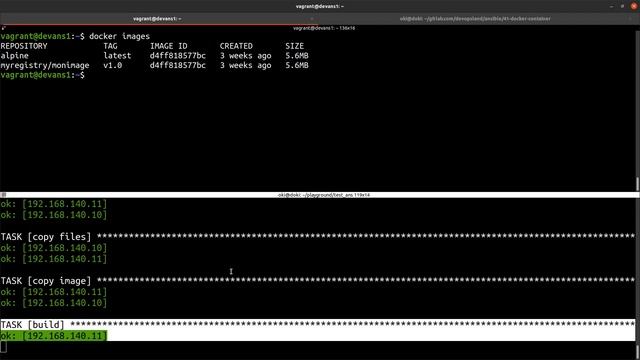Click '3 weeks ago' in the alpine row
Viewport: 640px width, 360px height.
245,56
